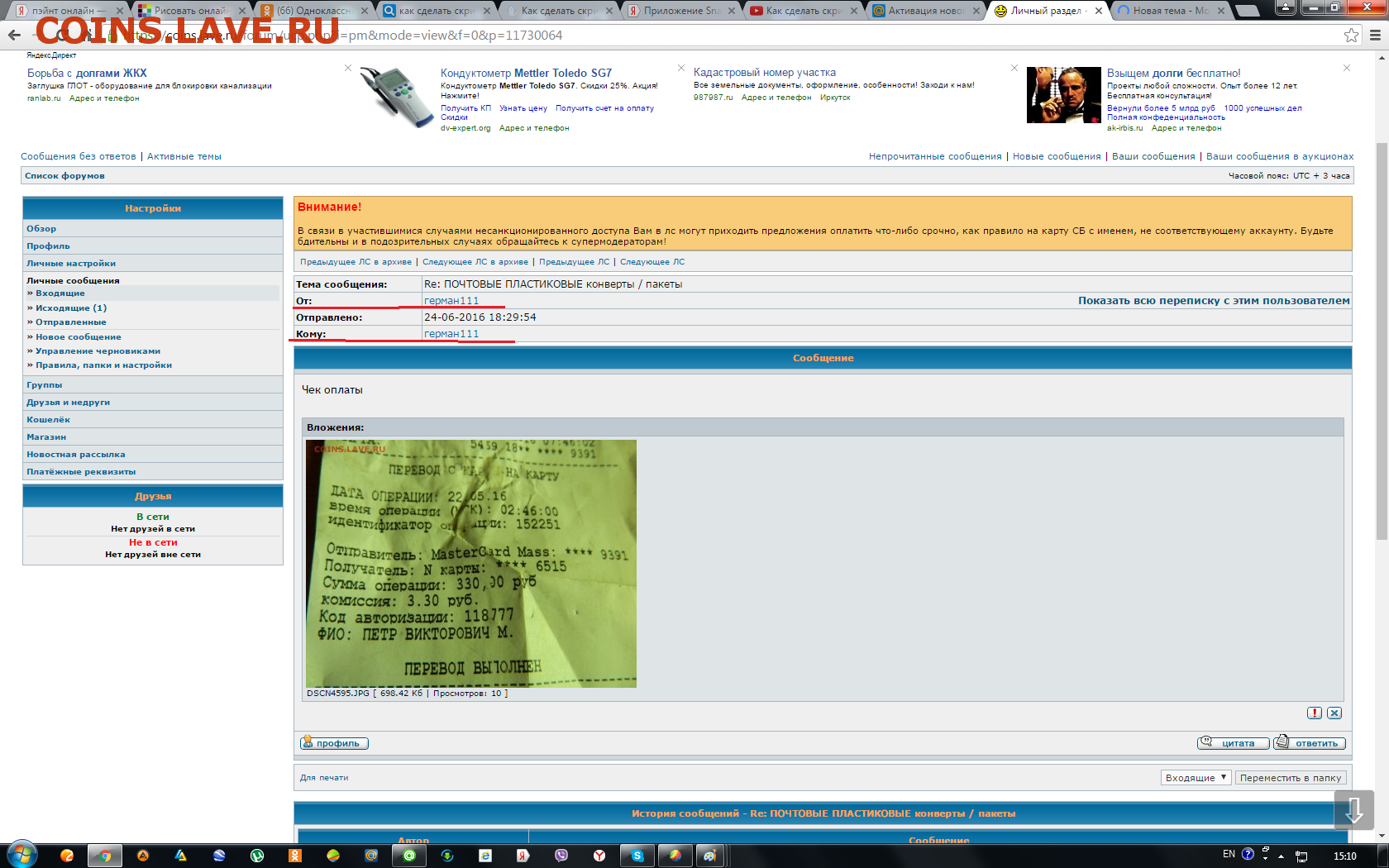Open the receipt photo attachment thumbnail

click(471, 564)
